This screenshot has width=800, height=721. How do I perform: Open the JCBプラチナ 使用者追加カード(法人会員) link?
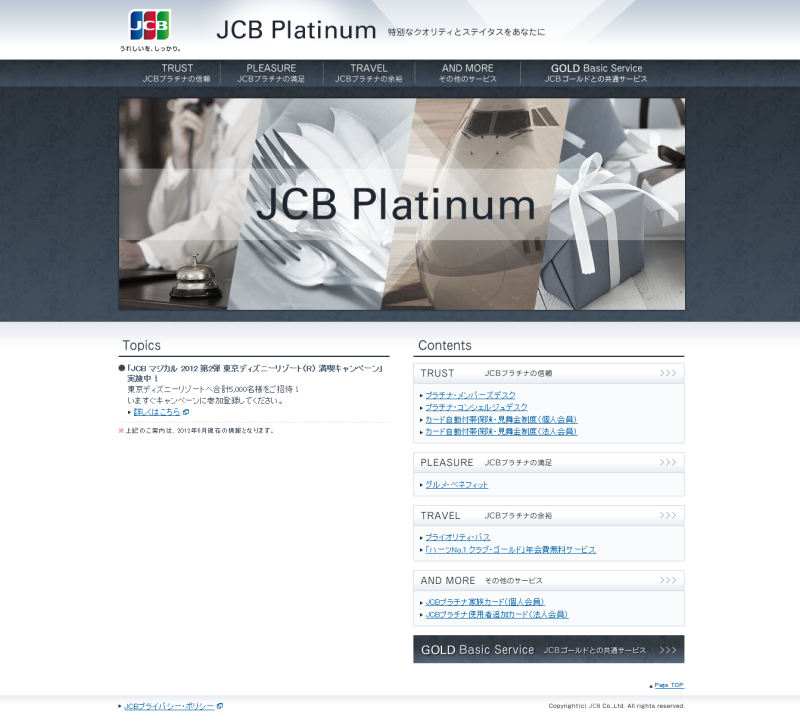click(x=496, y=614)
